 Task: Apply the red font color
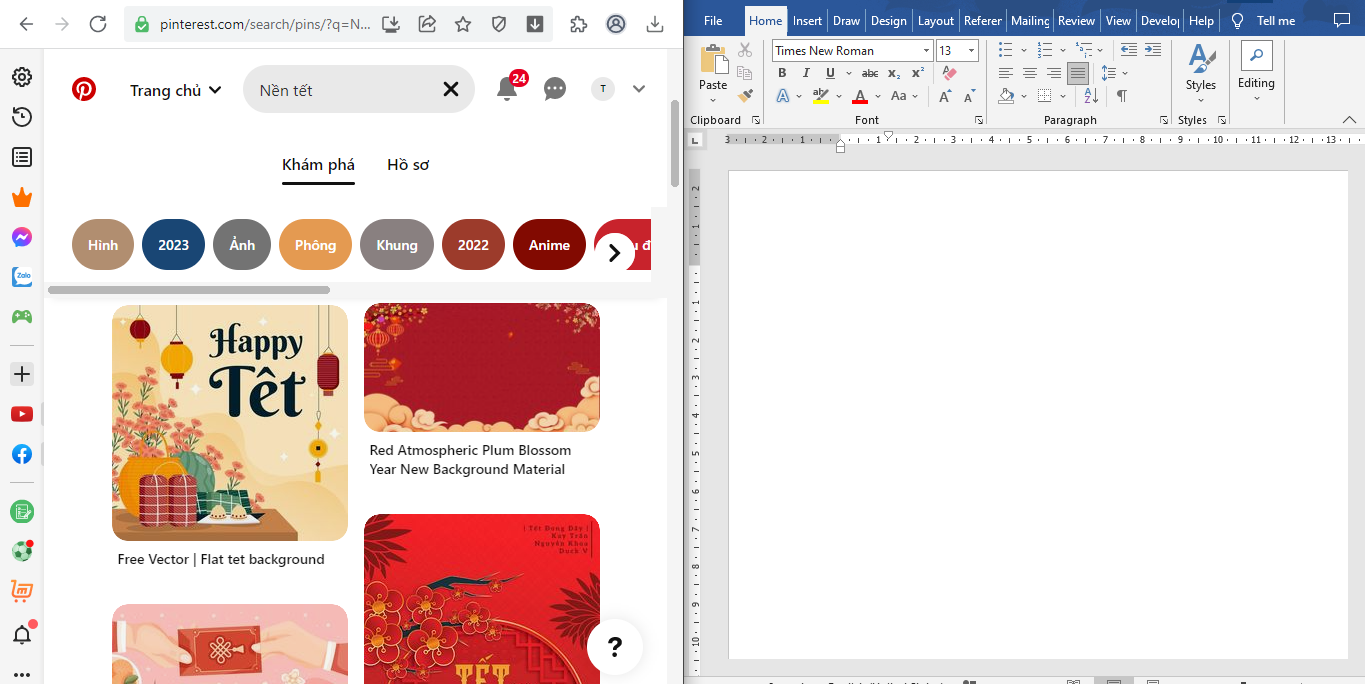[859, 96]
